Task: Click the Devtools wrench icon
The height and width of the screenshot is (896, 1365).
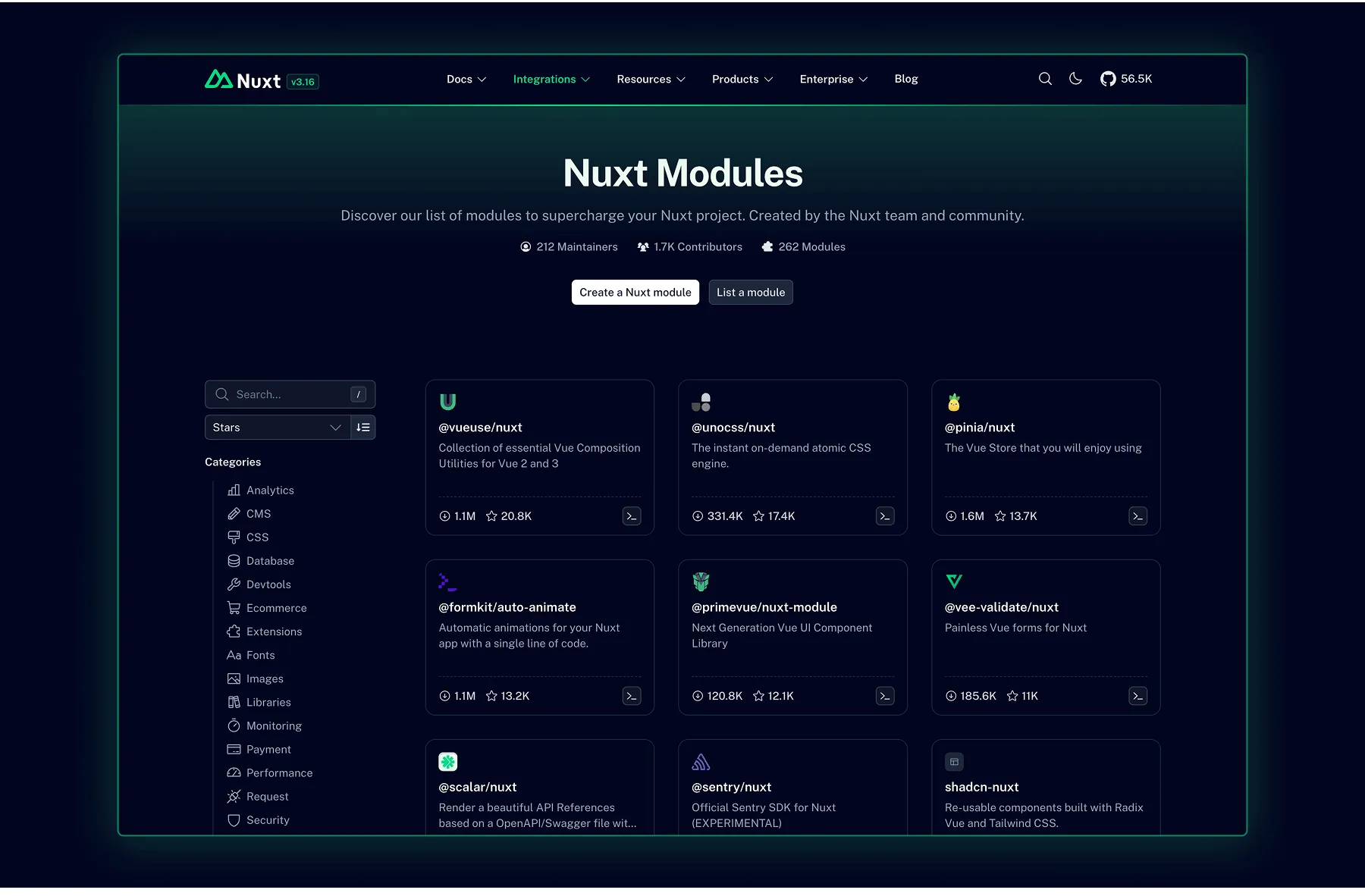Action: pos(234,584)
